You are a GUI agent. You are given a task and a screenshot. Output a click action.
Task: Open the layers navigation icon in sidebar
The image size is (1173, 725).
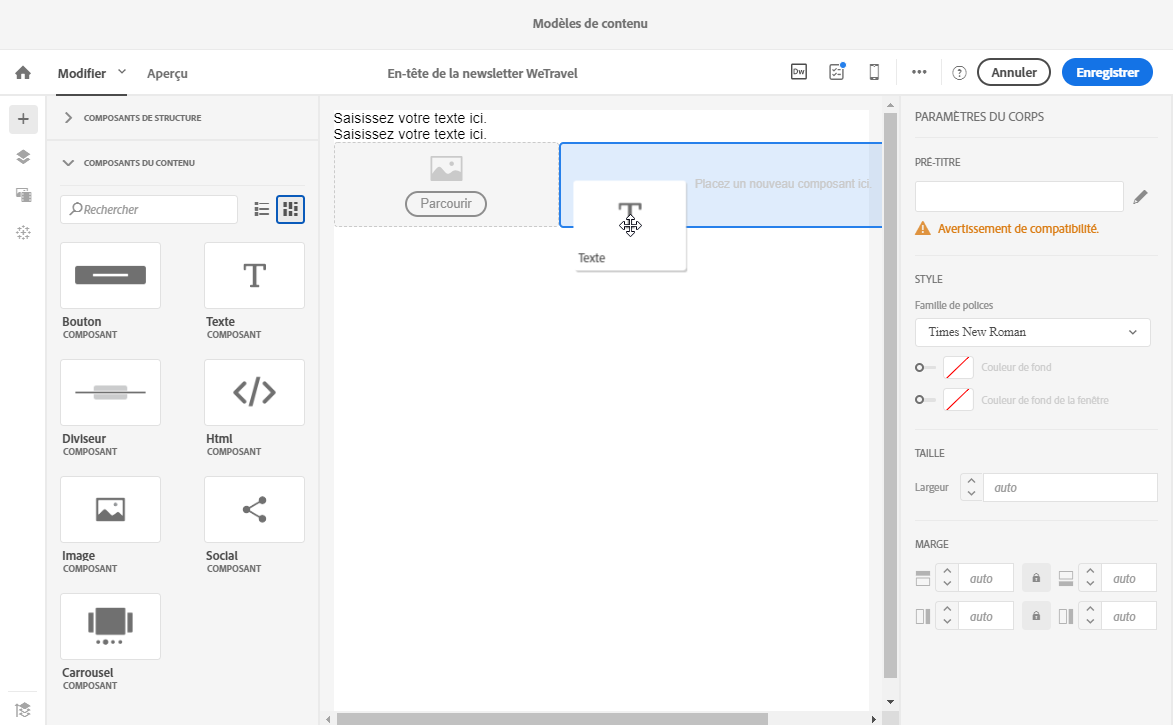(x=23, y=156)
